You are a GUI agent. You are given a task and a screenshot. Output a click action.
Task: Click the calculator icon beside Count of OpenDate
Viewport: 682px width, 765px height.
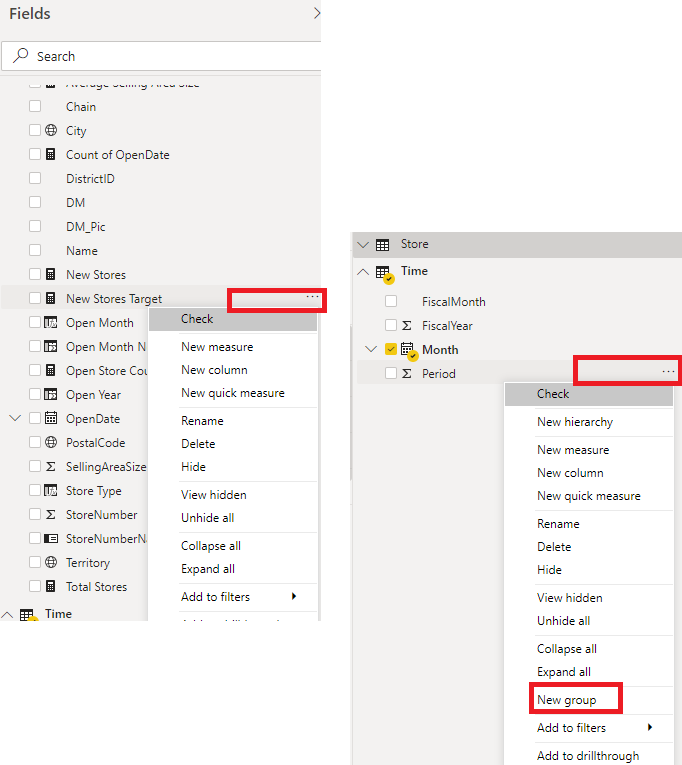tap(51, 154)
